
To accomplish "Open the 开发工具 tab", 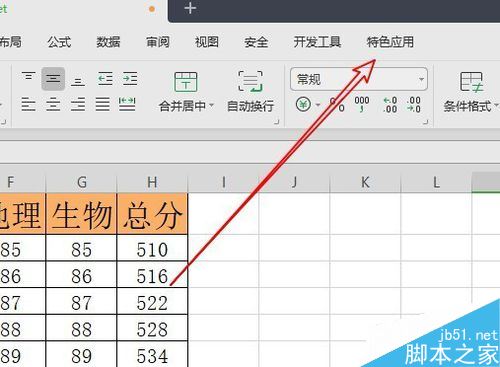I will [317, 42].
